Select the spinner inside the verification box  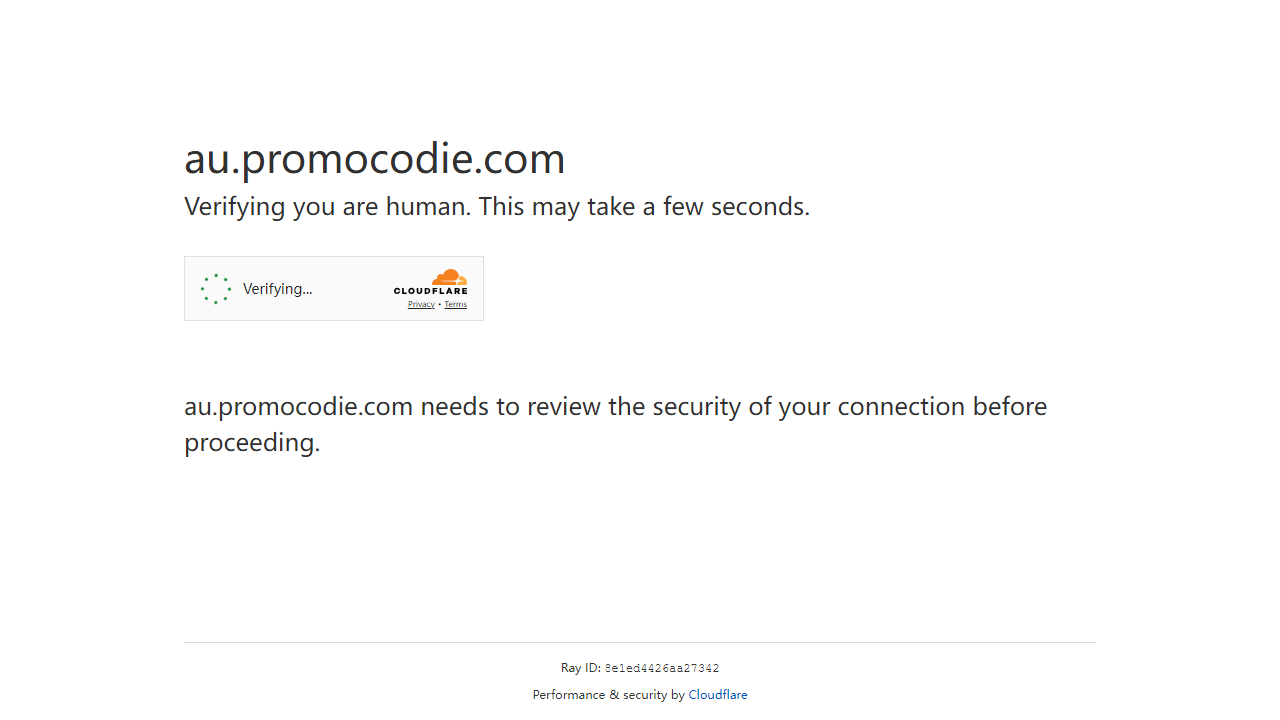[x=216, y=288]
